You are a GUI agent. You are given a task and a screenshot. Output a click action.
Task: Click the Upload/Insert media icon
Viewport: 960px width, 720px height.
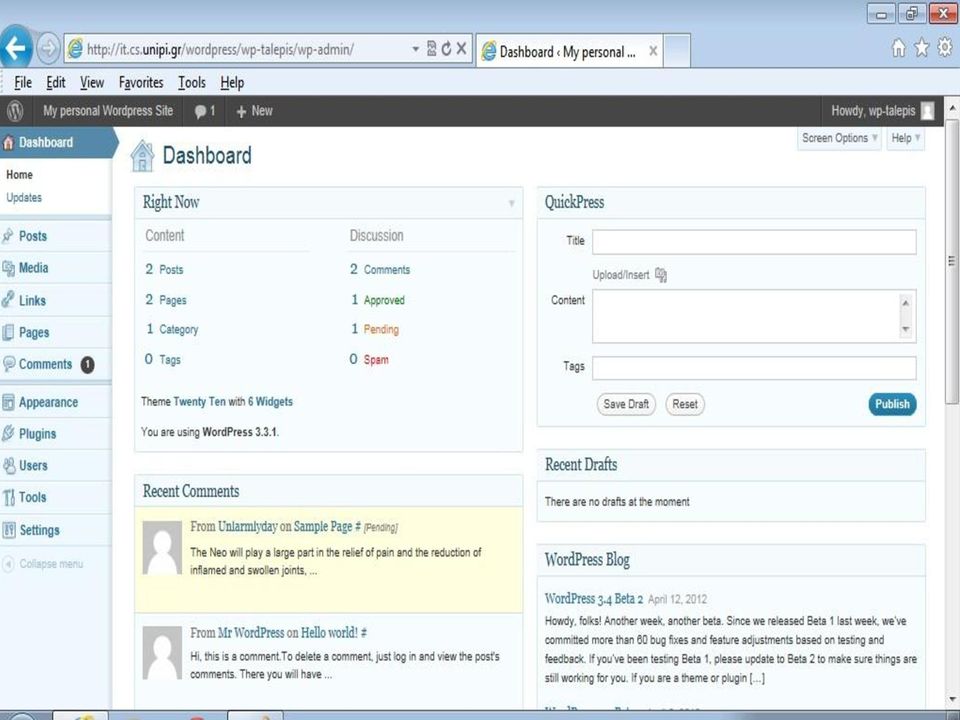[661, 275]
